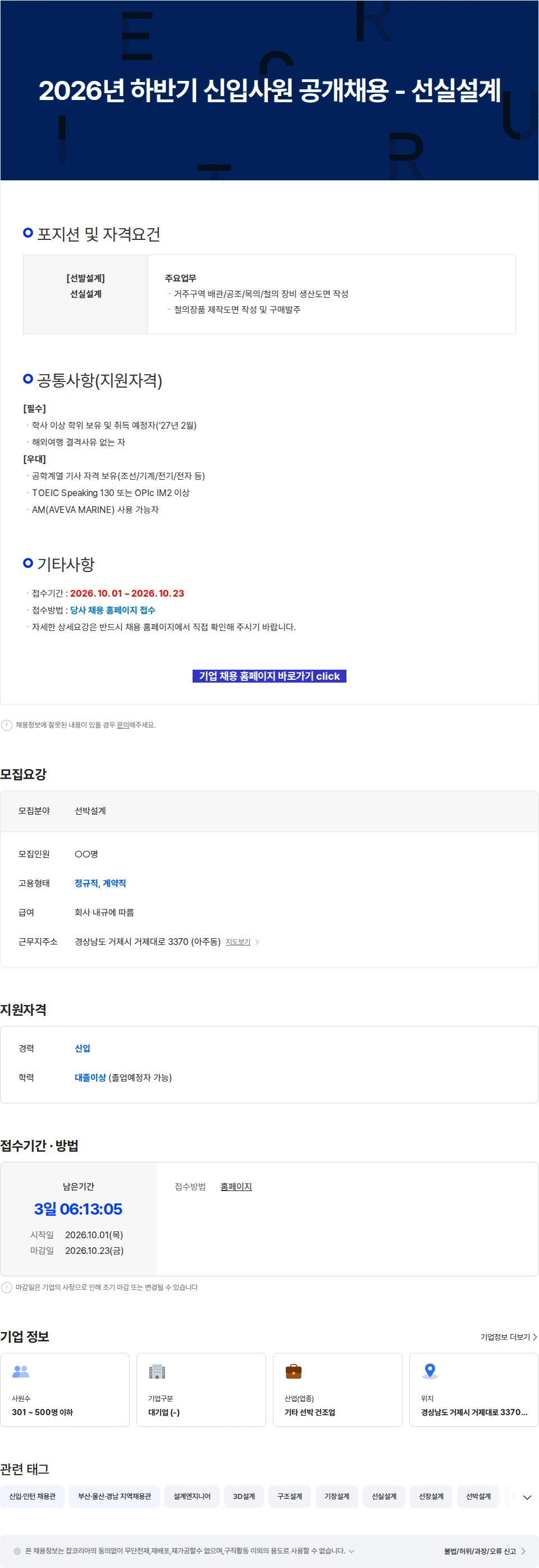Click the TOEIC Speaking 130 requirement line
This screenshot has width=539, height=1568.
click(111, 493)
